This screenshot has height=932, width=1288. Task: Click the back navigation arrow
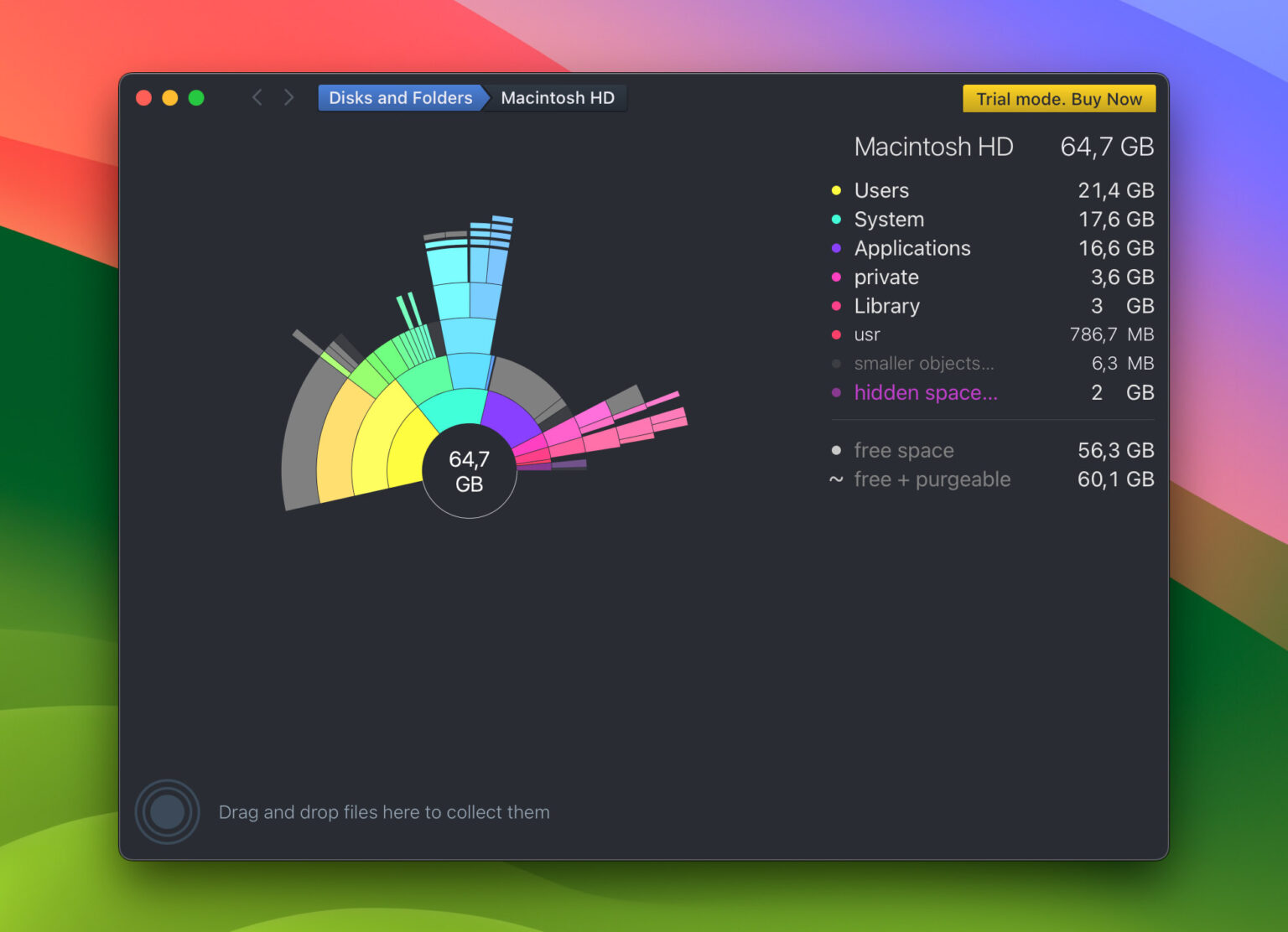point(257,97)
